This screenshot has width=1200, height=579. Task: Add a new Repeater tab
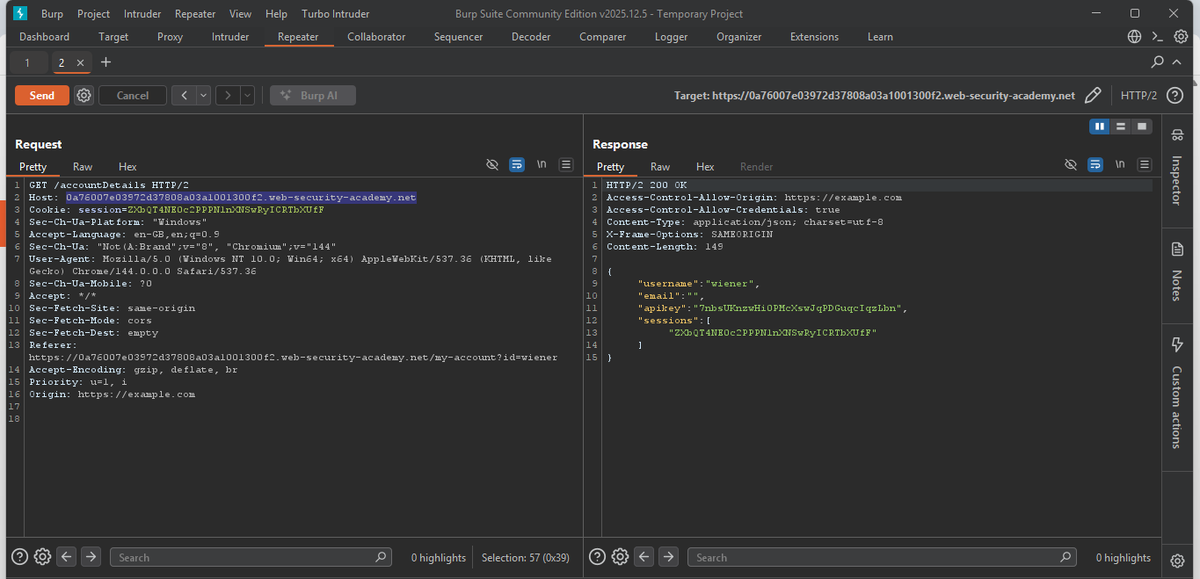pos(106,62)
